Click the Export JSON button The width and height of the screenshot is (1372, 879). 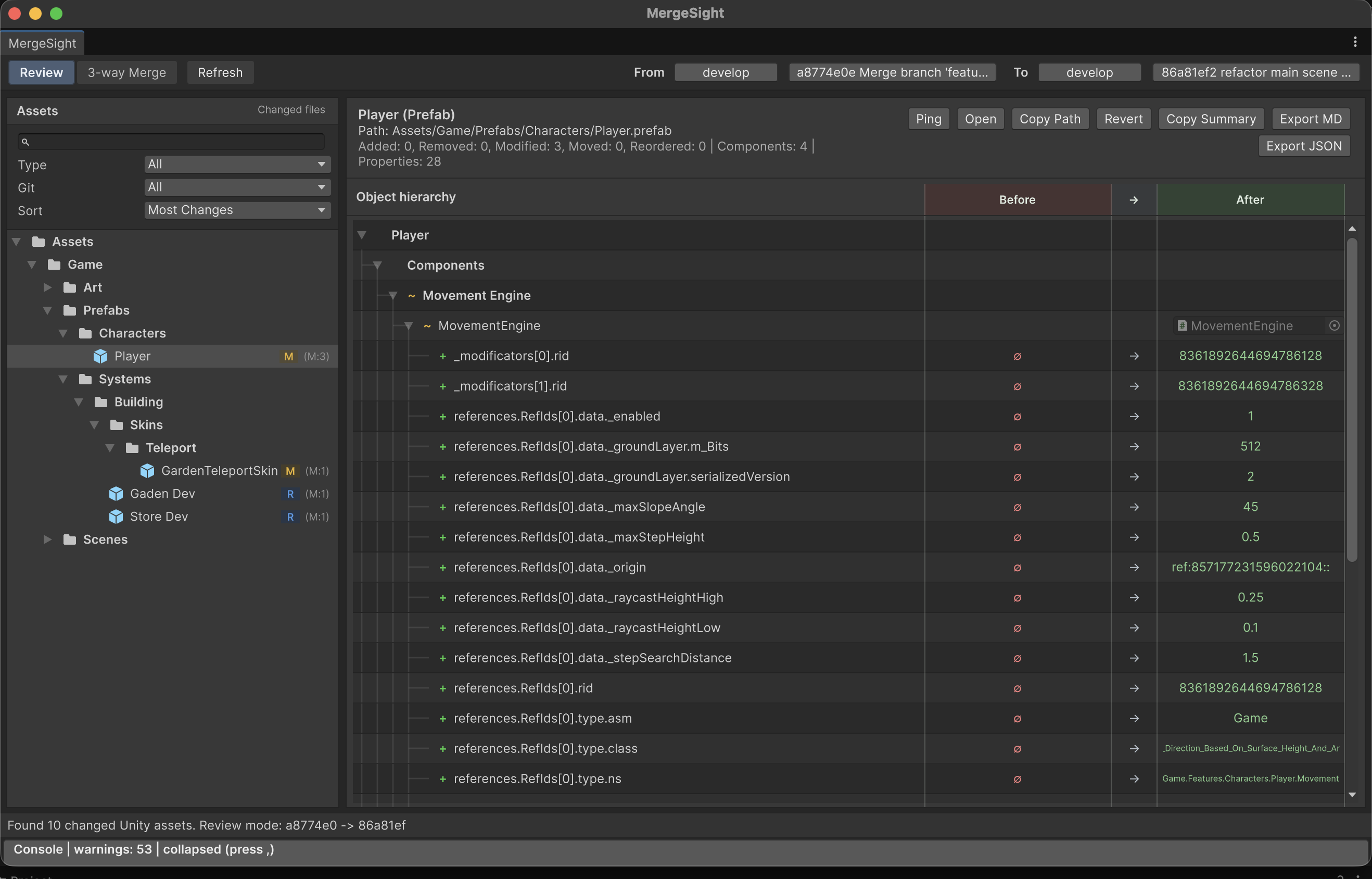[1304, 146]
